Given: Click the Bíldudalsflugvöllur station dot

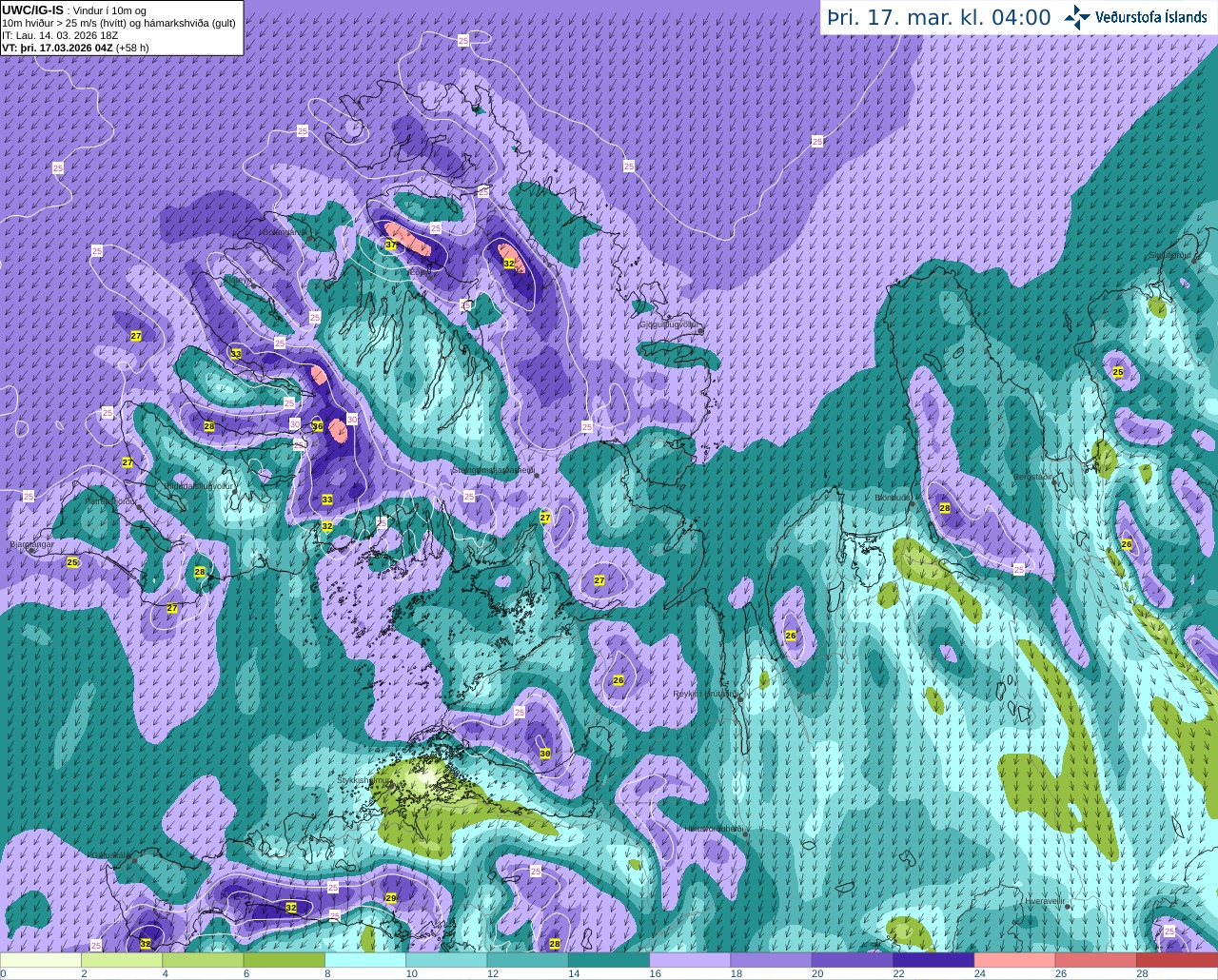Looking at the screenshot, I should pyautogui.click(x=236, y=491).
